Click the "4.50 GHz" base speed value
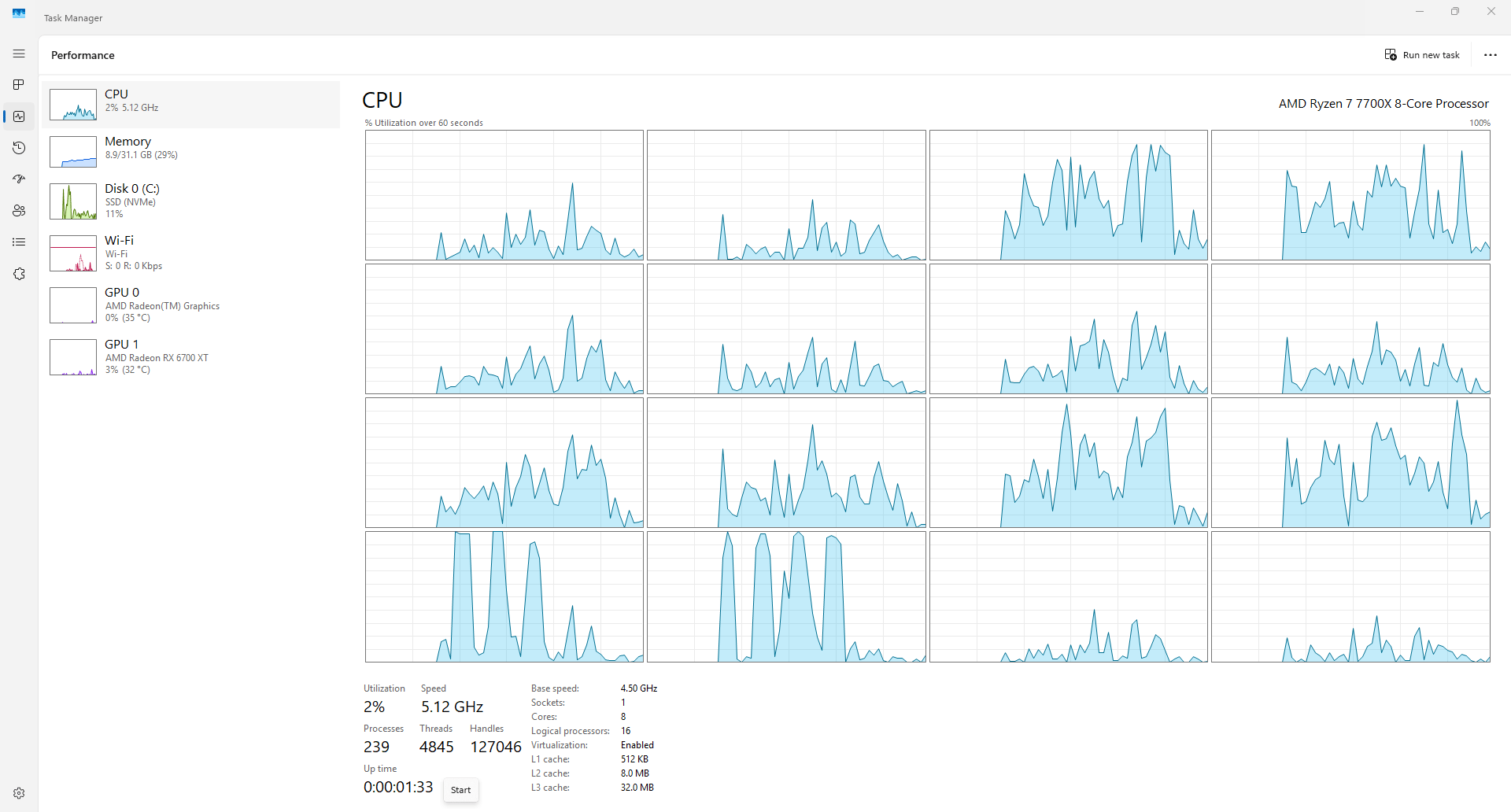This screenshot has height=812, width=1511. (x=639, y=688)
